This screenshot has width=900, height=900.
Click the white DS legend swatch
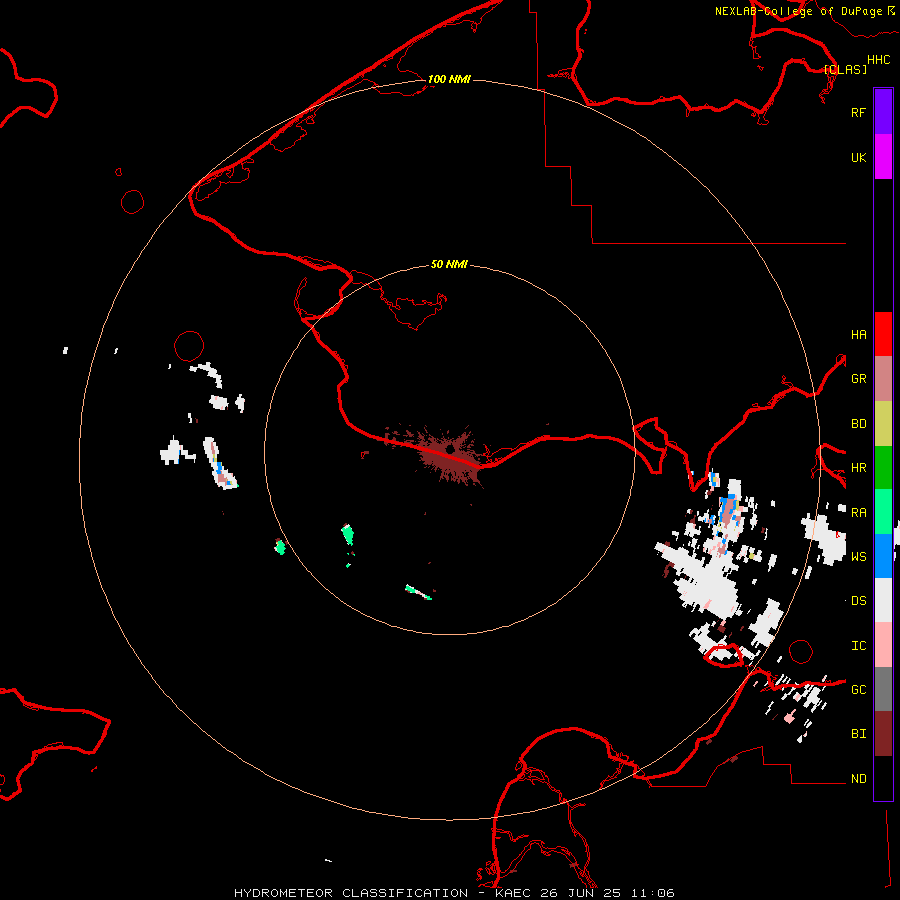tap(883, 600)
